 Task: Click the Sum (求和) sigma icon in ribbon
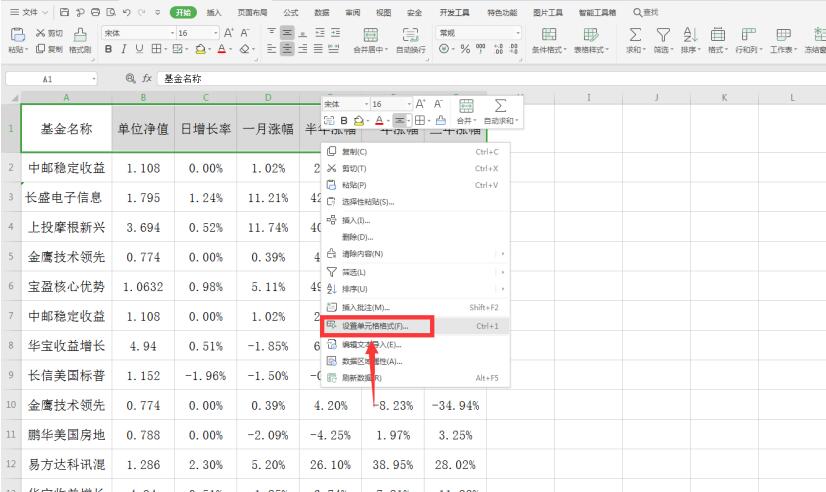[635, 35]
